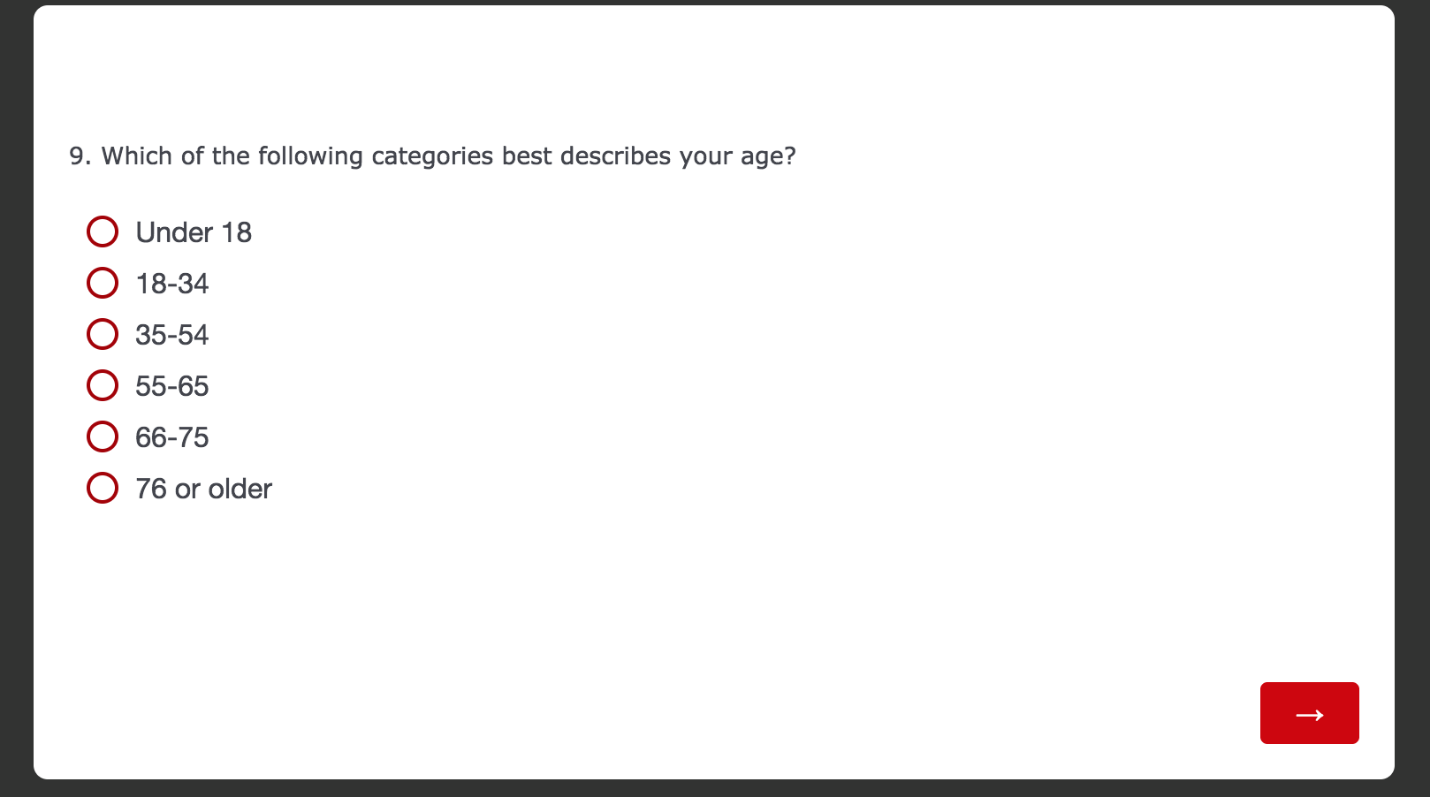The width and height of the screenshot is (1430, 797).
Task: Click the "18-34" option label text
Action: (172, 284)
